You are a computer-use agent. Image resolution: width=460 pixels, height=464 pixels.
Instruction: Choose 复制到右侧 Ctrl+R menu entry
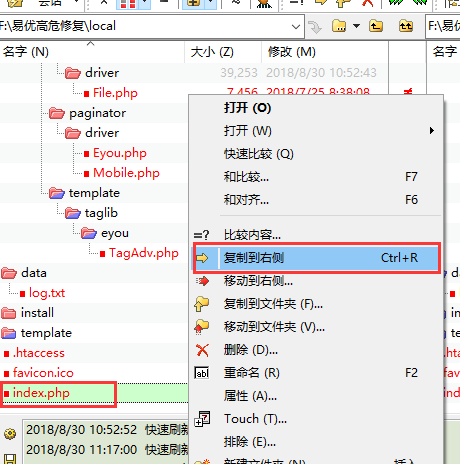click(317, 258)
